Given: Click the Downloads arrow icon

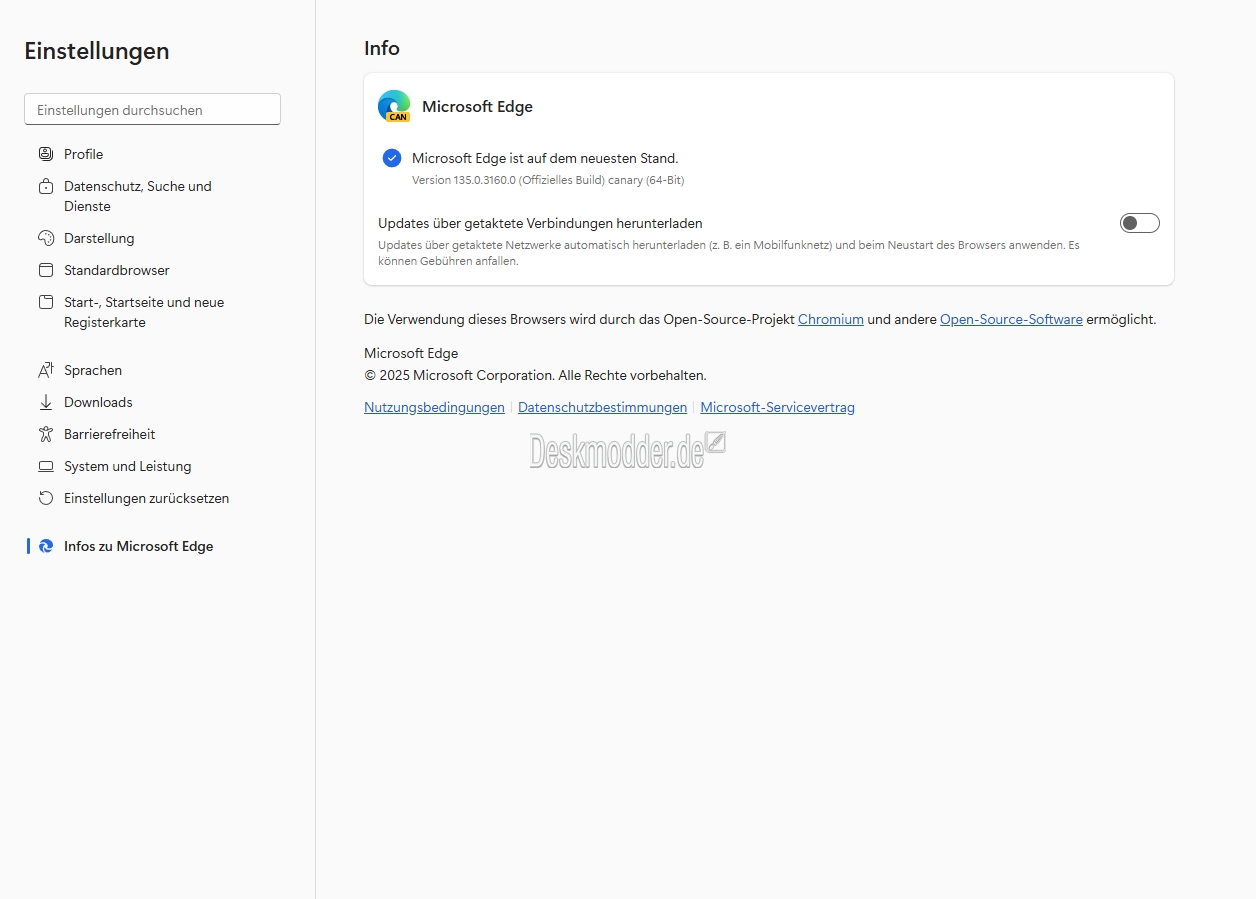Looking at the screenshot, I should 45,402.
